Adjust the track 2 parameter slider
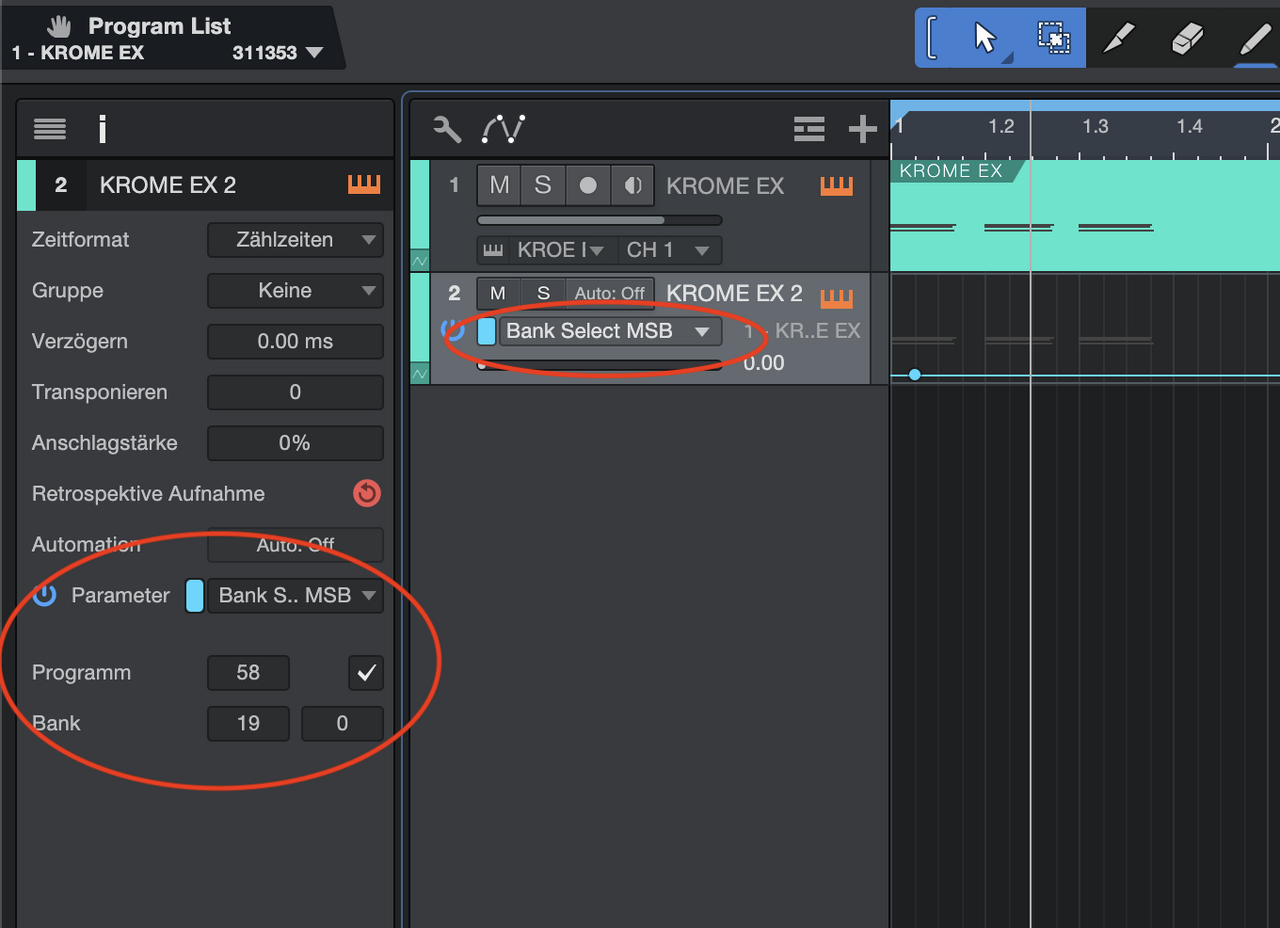This screenshot has height=928, width=1280. 599,365
